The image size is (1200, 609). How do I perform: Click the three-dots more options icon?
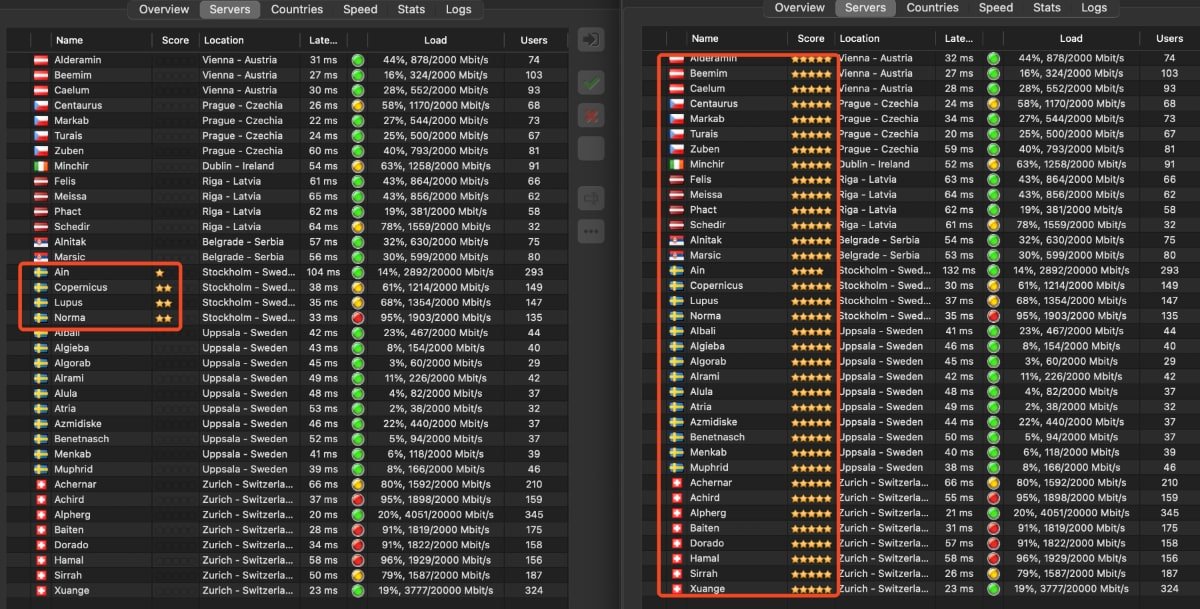(x=590, y=231)
